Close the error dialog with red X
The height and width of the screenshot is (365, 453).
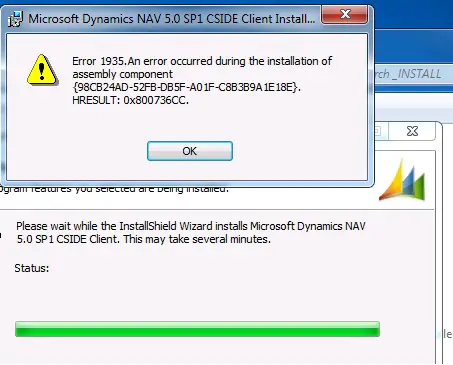345,15
